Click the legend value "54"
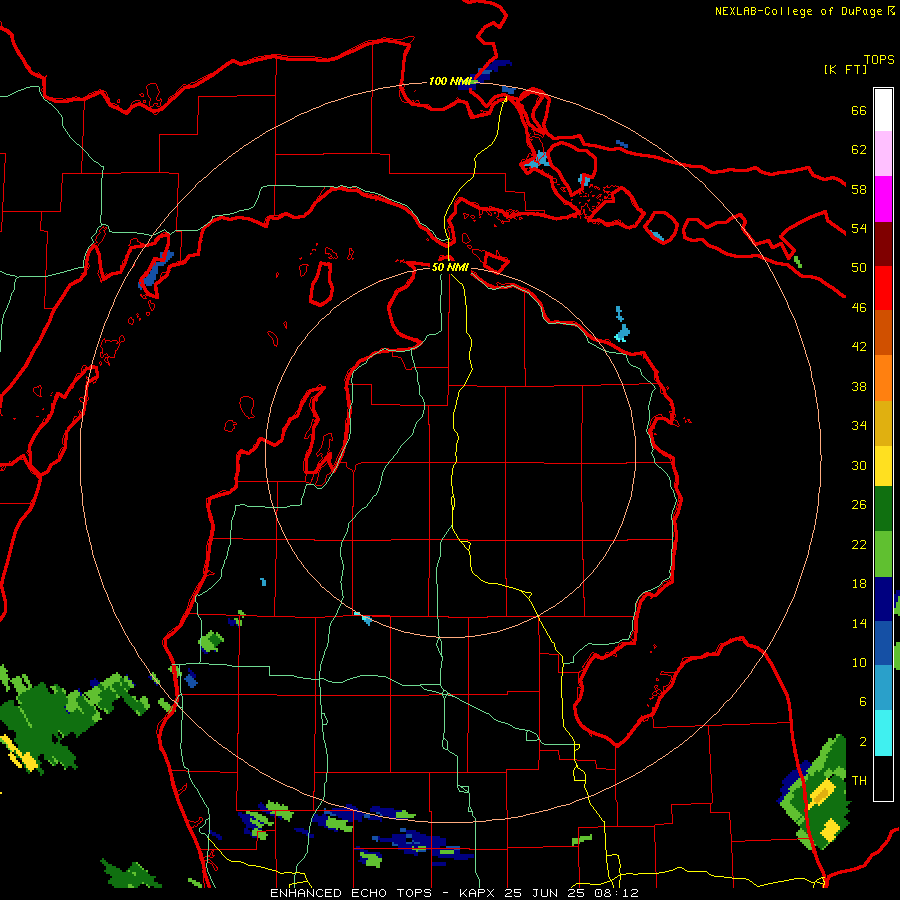 (x=859, y=228)
